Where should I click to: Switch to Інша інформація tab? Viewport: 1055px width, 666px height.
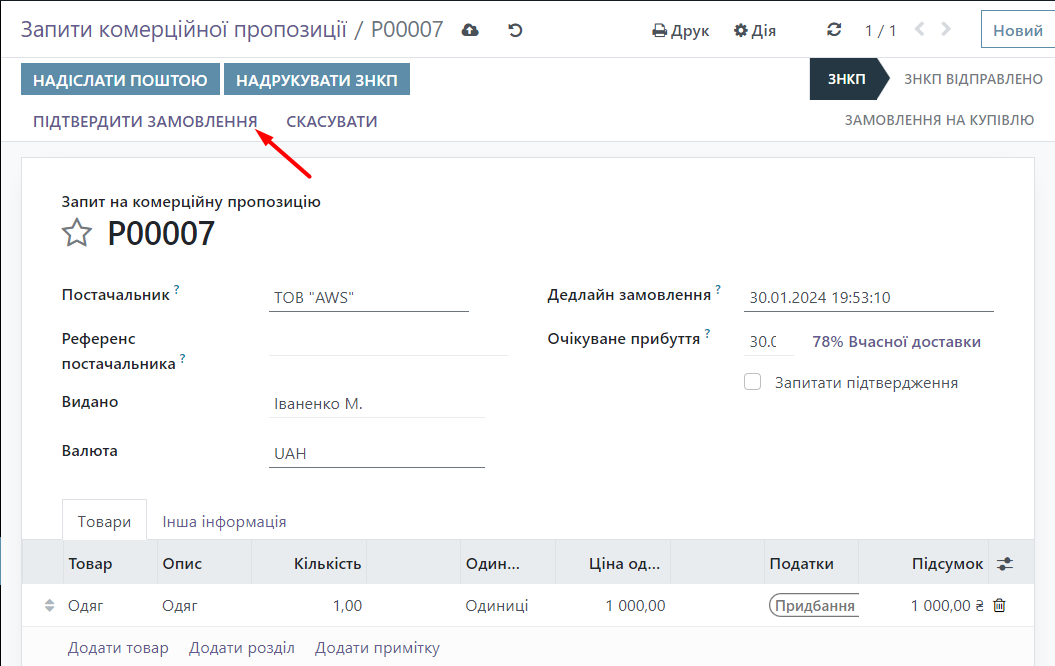click(224, 521)
